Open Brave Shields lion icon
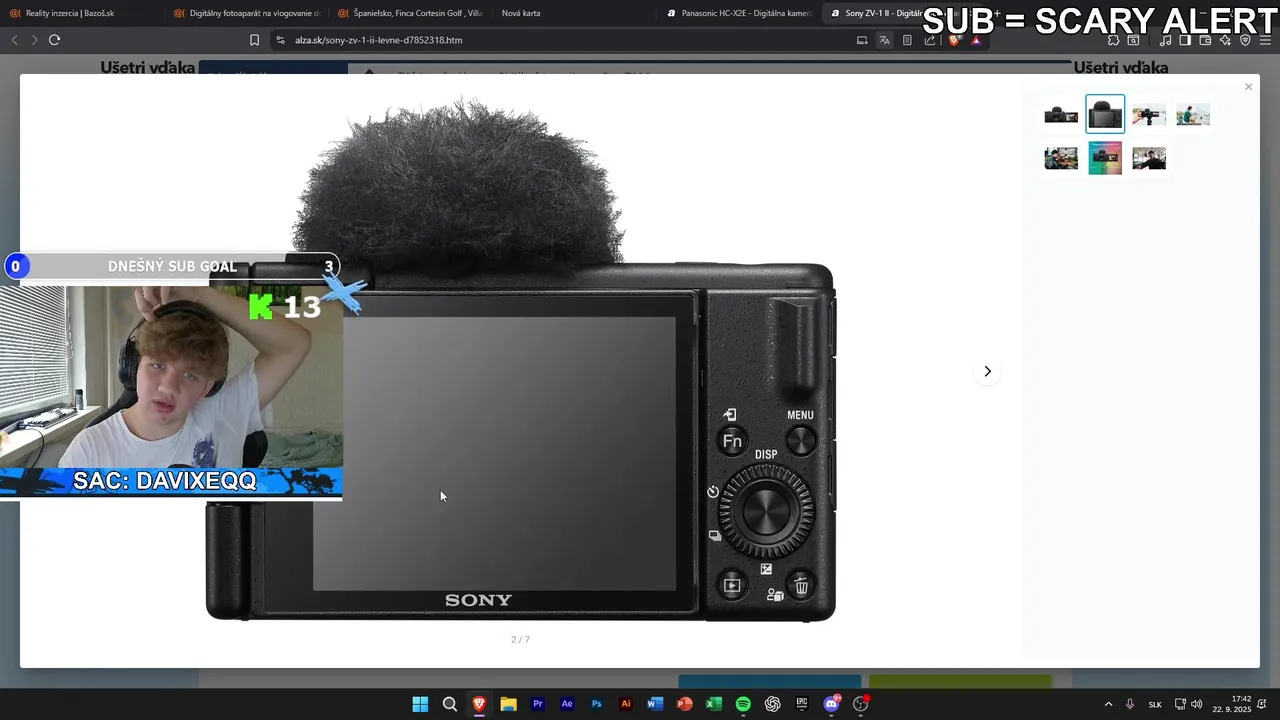This screenshot has width=1280, height=720. pyautogui.click(x=954, y=40)
